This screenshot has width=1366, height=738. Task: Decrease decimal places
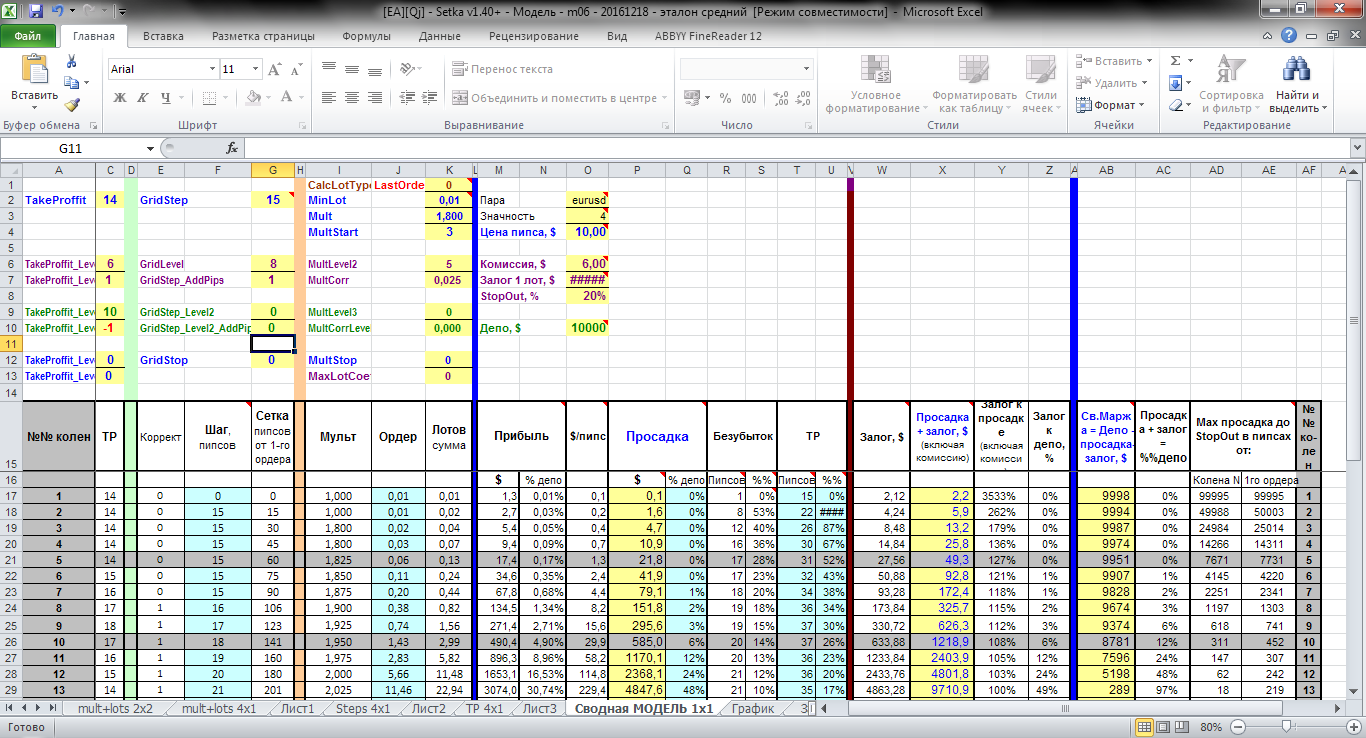(x=802, y=98)
